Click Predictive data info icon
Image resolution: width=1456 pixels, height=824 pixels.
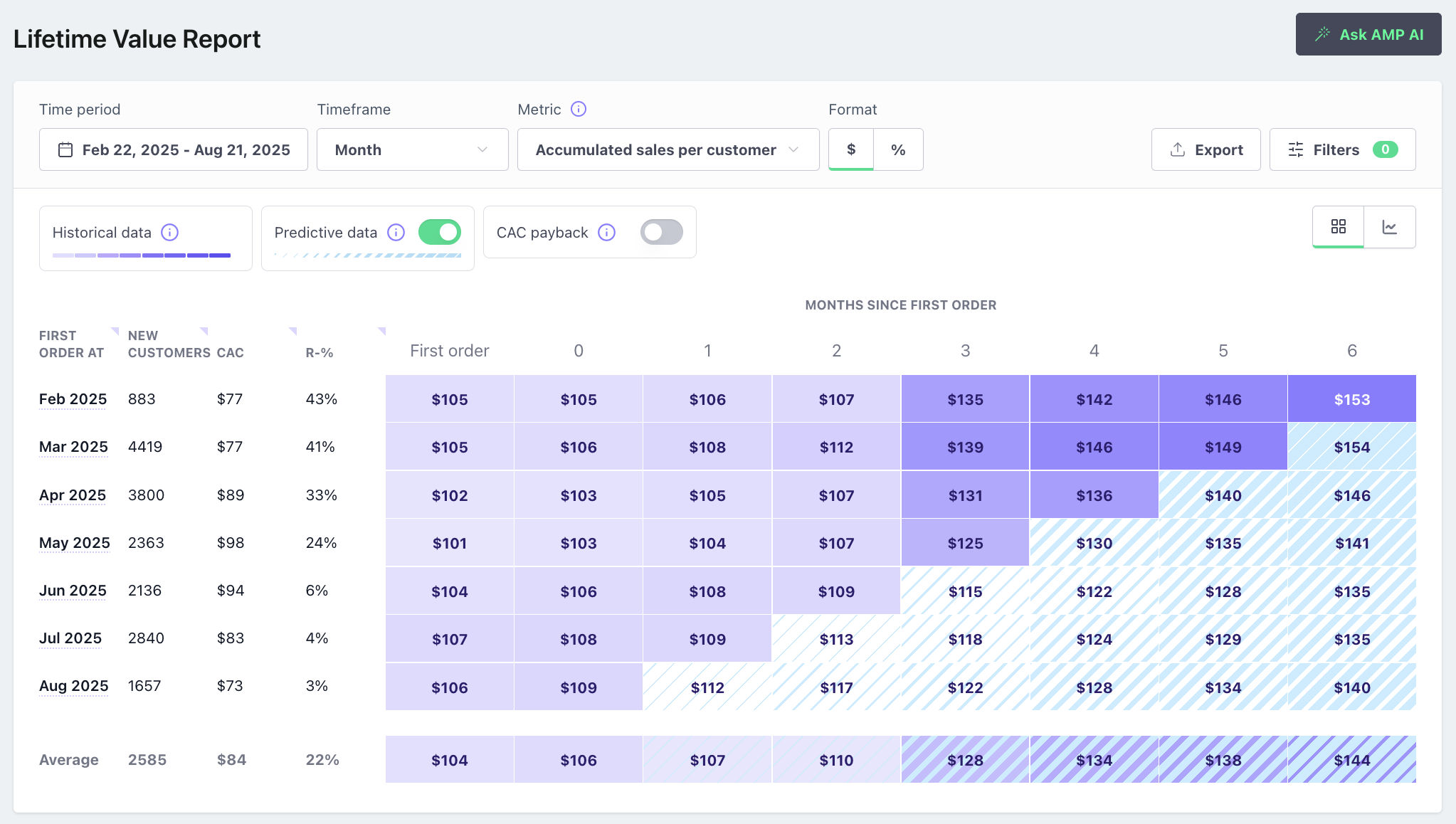point(396,232)
